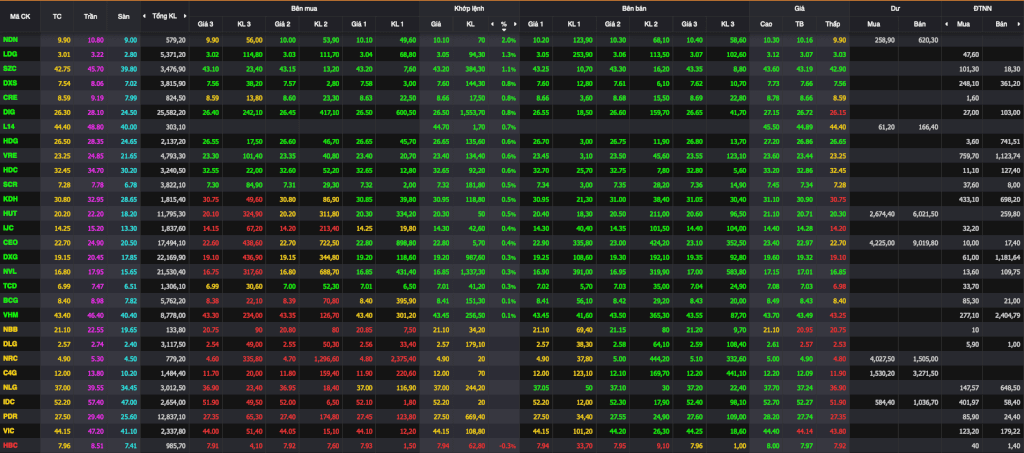Click DIG total volume 25,582,20
The width and height of the screenshot is (1024, 453).
(172, 112)
